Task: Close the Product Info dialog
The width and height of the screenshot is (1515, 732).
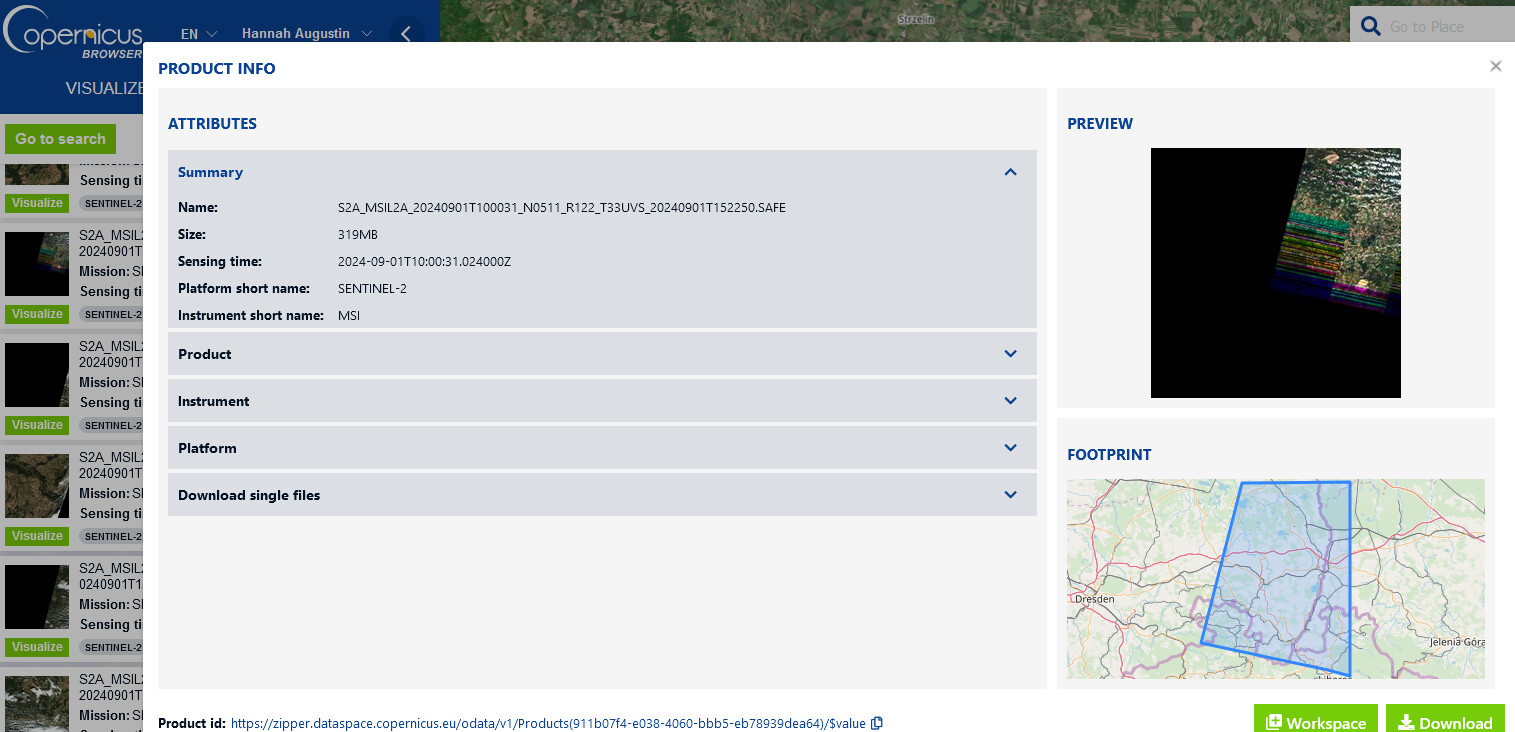Action: coord(1495,66)
